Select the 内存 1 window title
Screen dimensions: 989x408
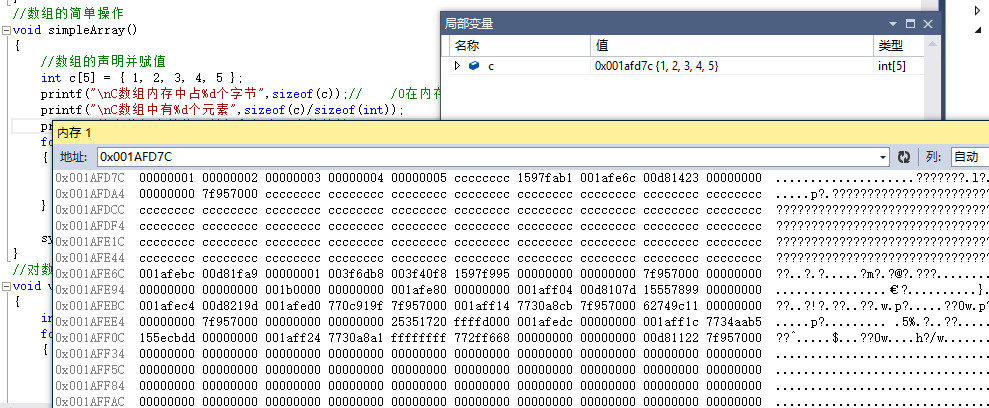[74, 133]
